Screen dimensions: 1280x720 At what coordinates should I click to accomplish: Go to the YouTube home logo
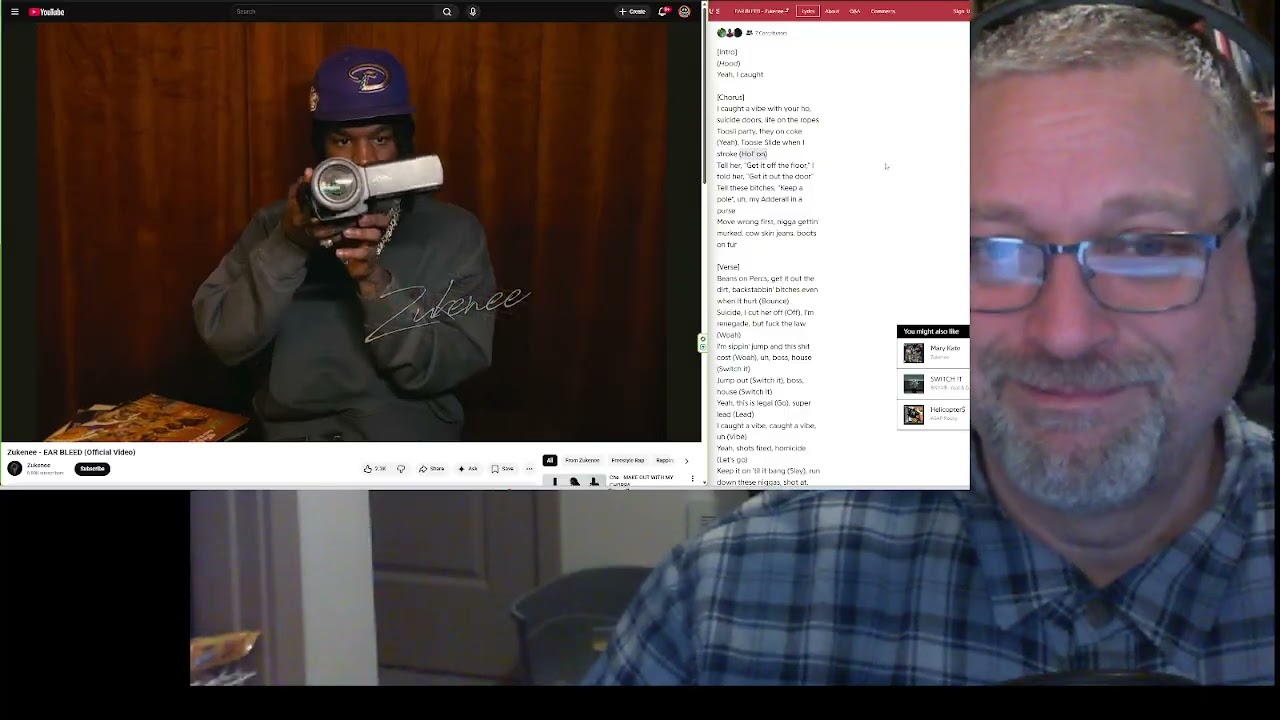46,12
